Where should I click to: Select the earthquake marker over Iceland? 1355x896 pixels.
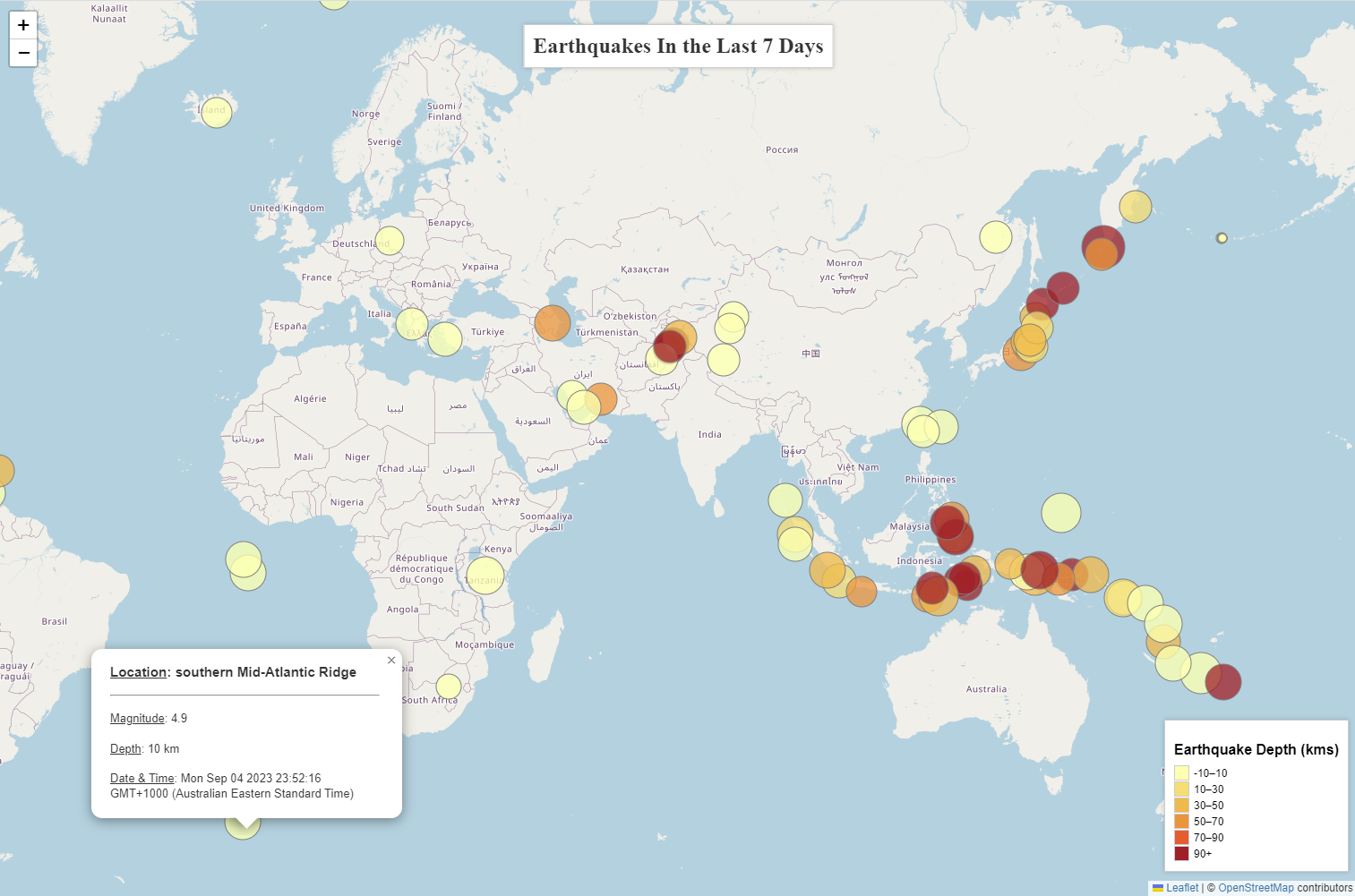coord(215,111)
